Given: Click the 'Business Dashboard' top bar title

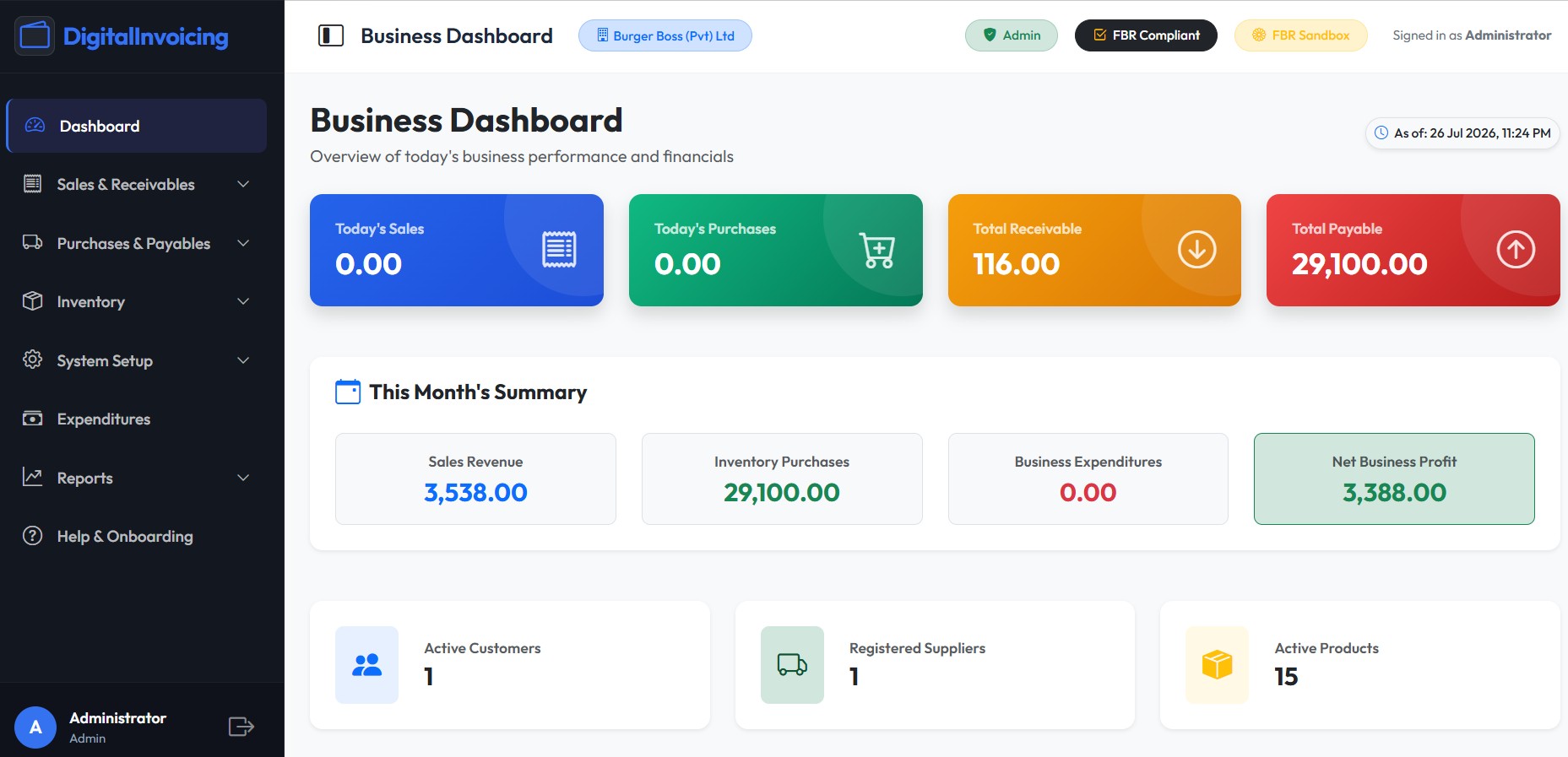Looking at the screenshot, I should tap(457, 35).
